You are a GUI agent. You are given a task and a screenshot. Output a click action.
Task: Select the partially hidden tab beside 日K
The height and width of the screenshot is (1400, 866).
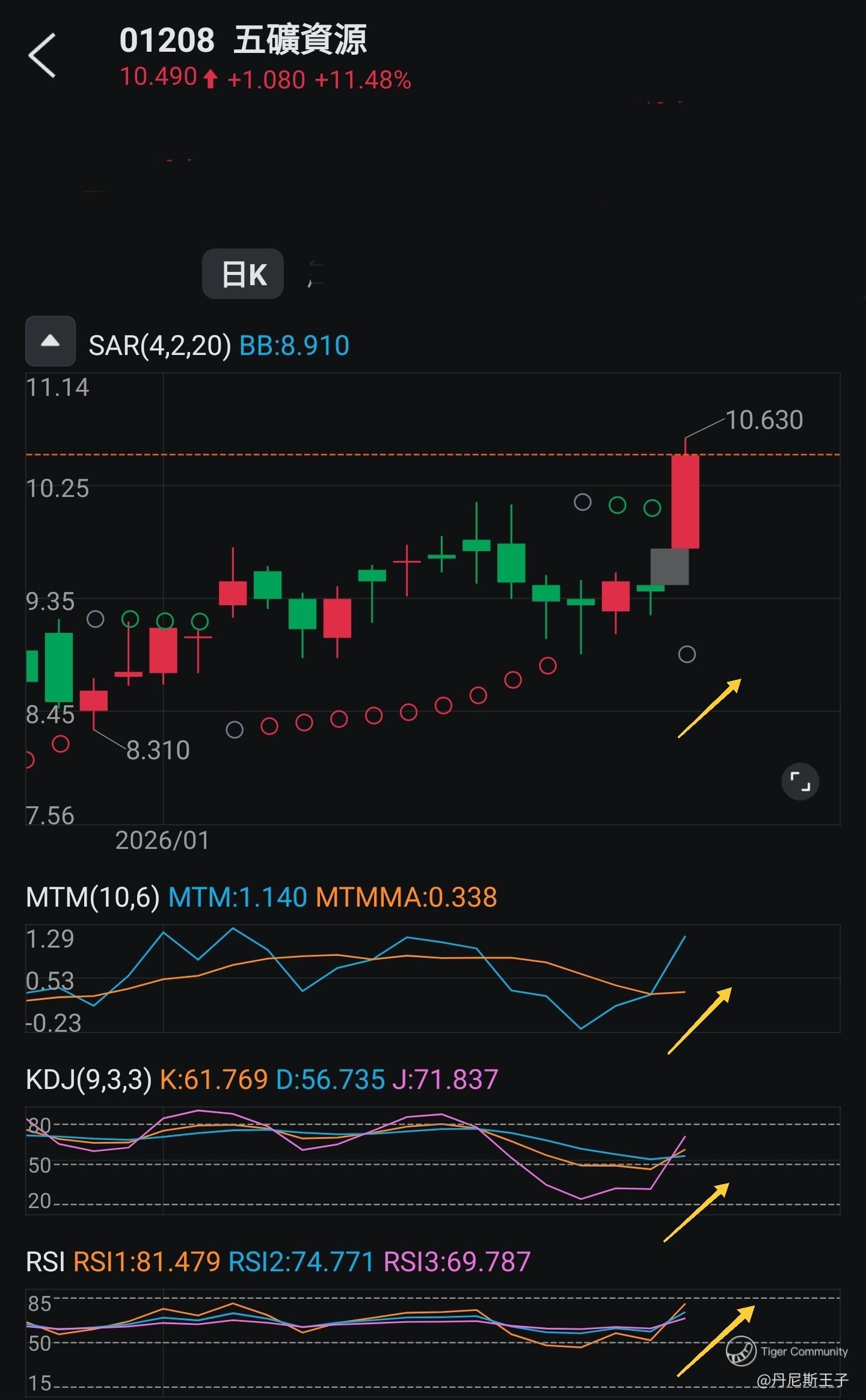[316, 274]
